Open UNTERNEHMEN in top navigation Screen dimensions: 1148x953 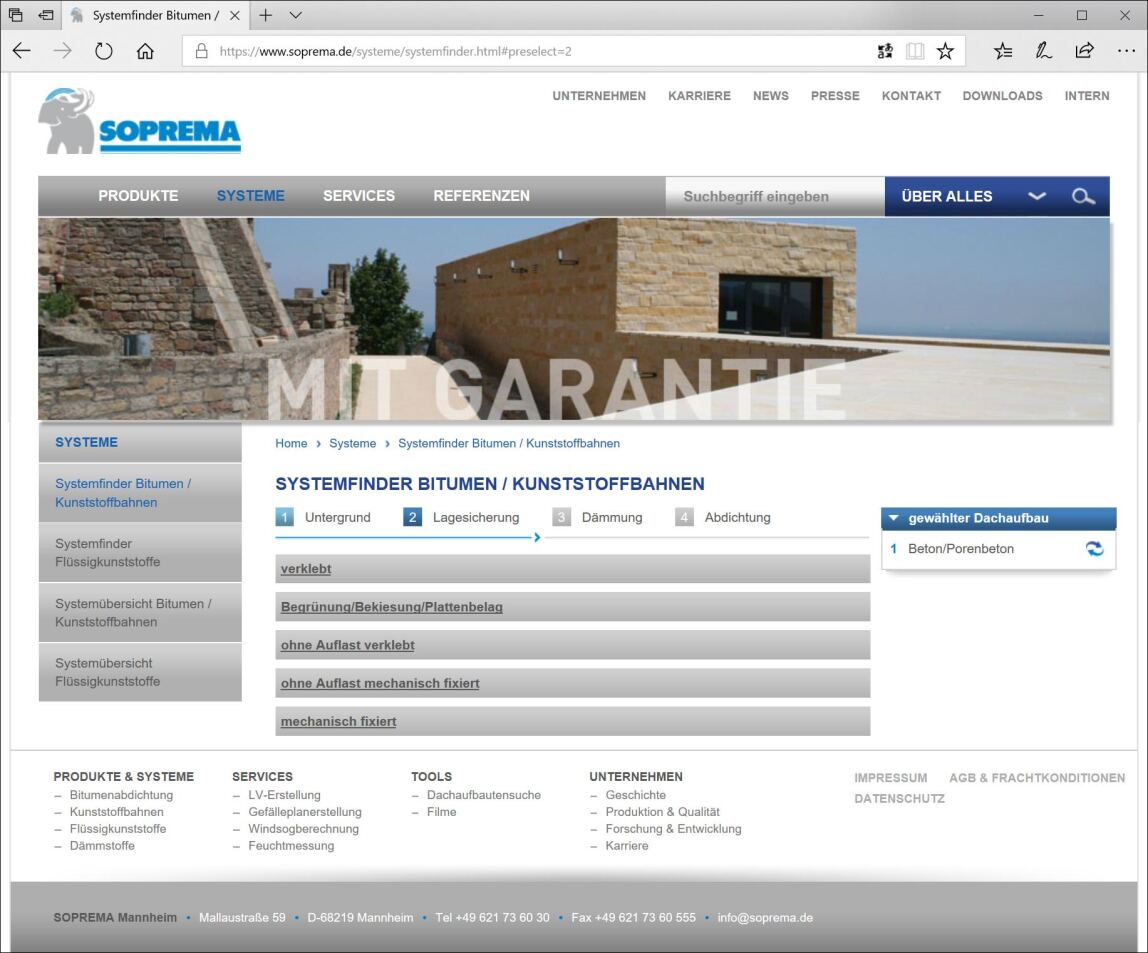(x=599, y=96)
